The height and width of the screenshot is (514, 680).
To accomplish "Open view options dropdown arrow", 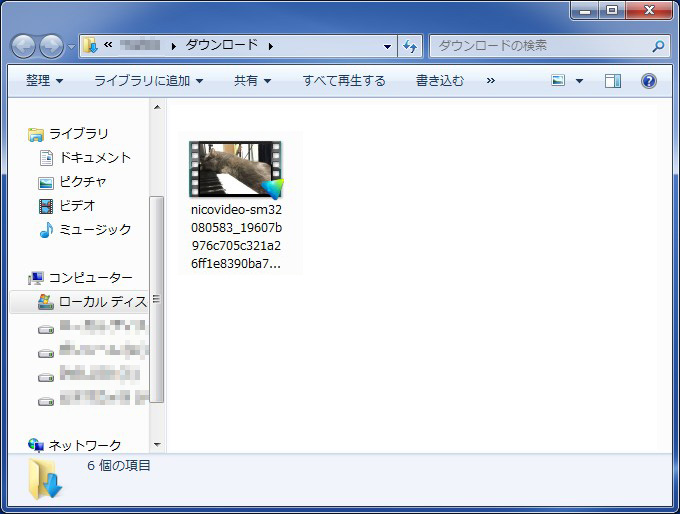I will [x=579, y=81].
